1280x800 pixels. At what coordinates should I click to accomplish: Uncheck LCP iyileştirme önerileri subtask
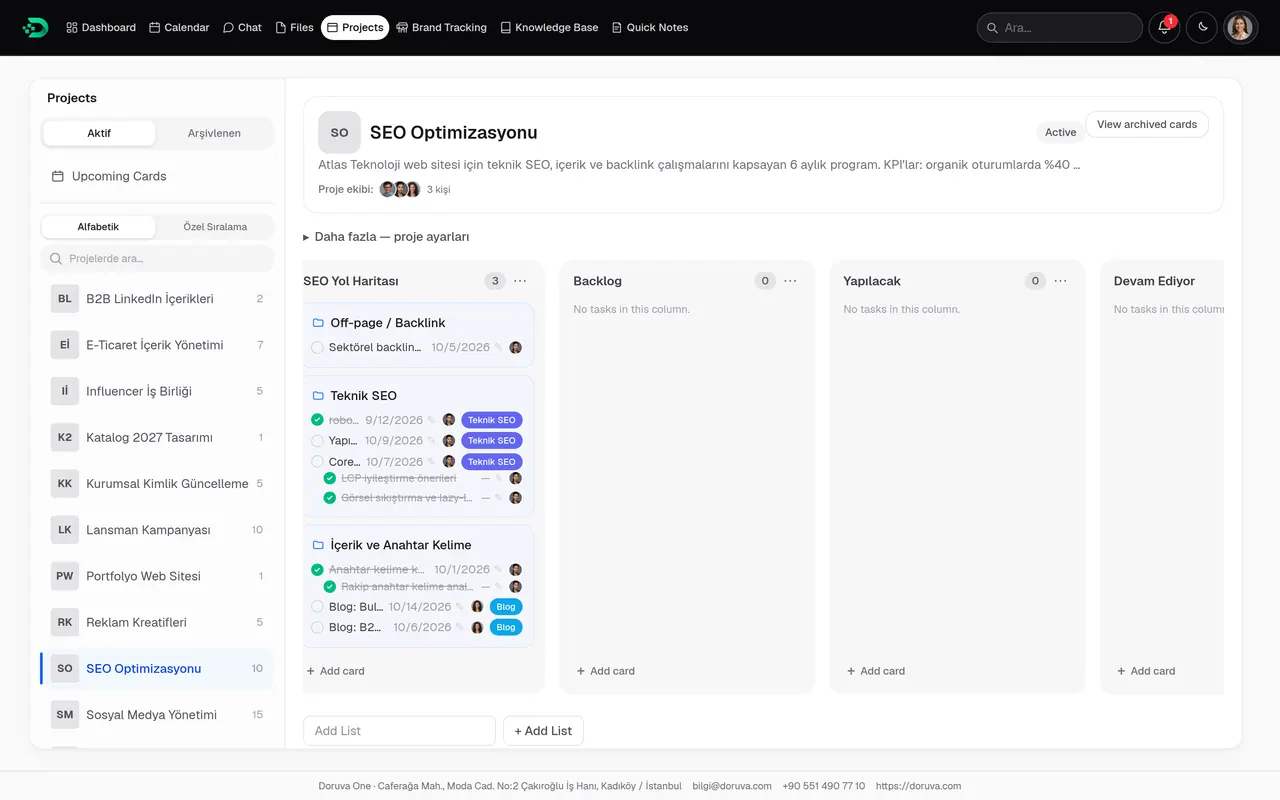[x=329, y=479]
